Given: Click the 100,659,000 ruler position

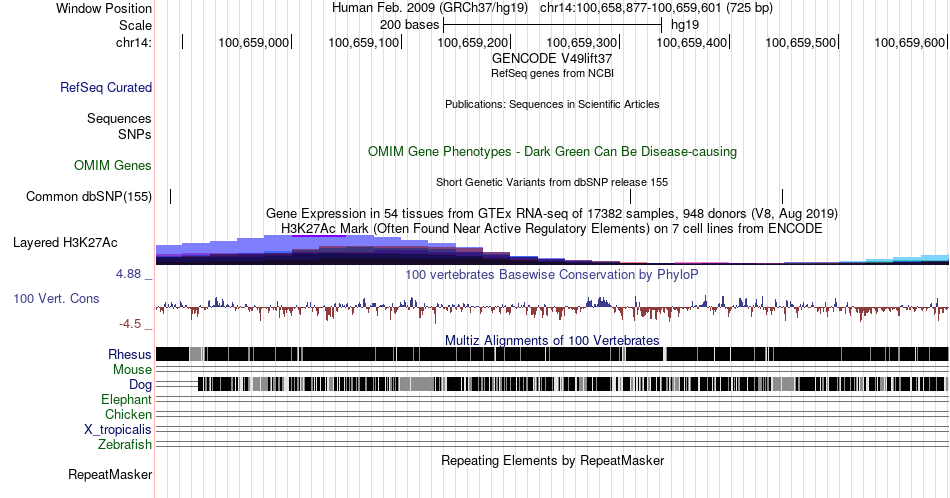Looking at the screenshot, I should click(253, 42).
